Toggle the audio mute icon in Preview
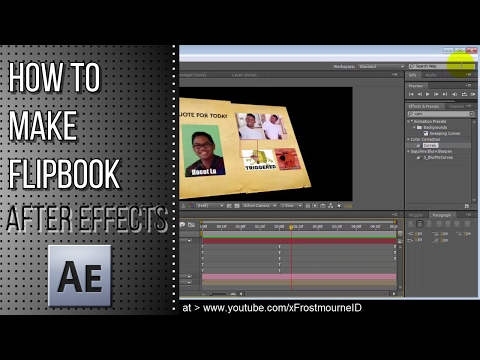480x360 pixels. 454,94
